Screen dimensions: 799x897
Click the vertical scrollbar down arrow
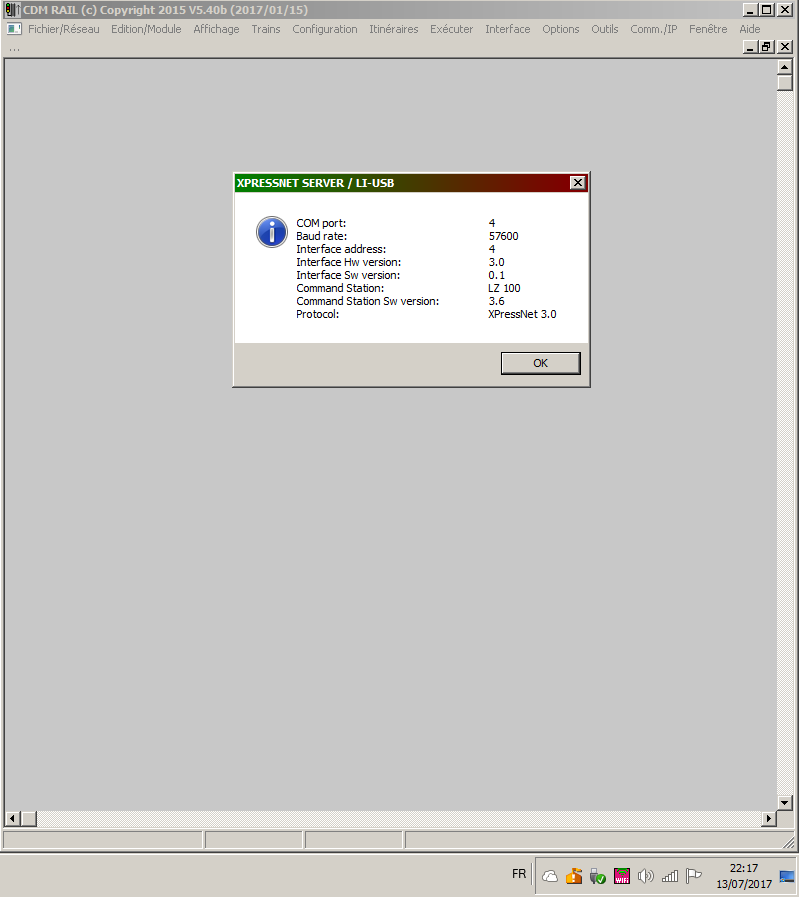785,803
